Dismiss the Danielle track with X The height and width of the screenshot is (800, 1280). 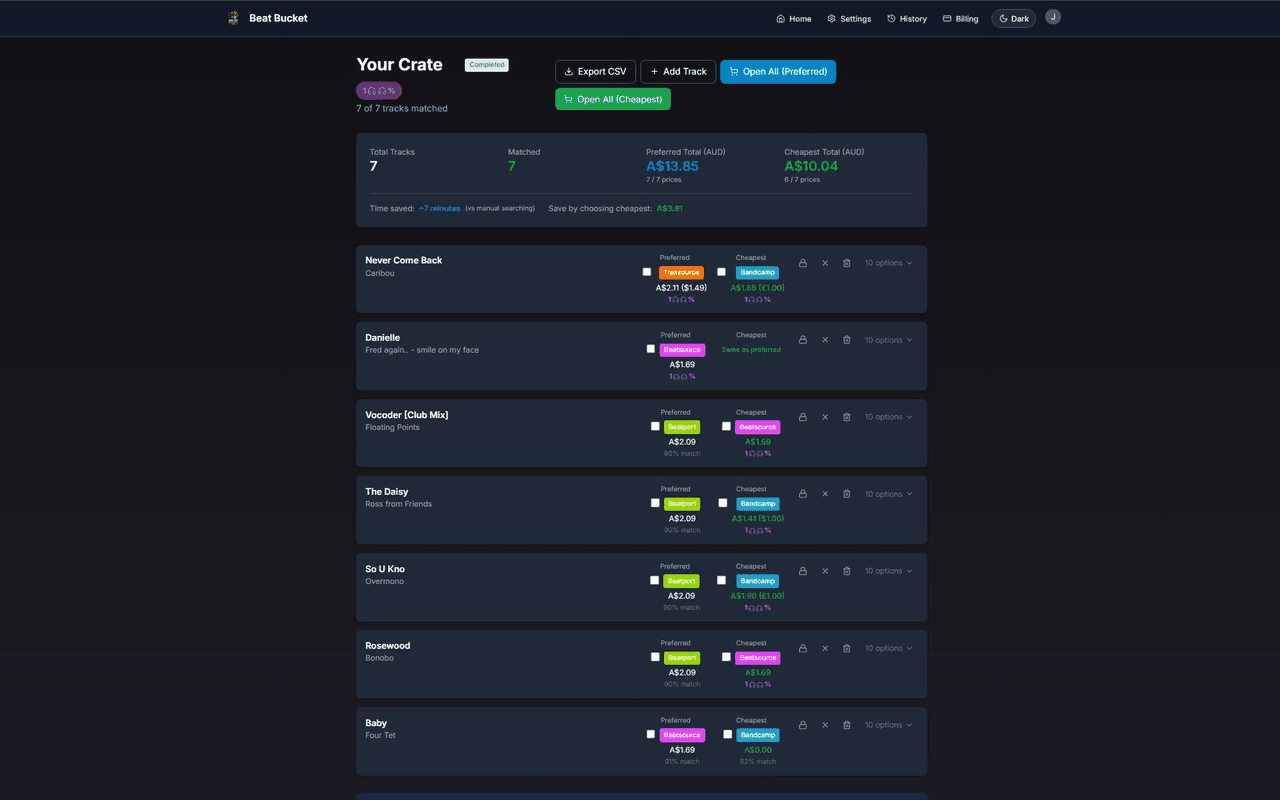pos(825,340)
